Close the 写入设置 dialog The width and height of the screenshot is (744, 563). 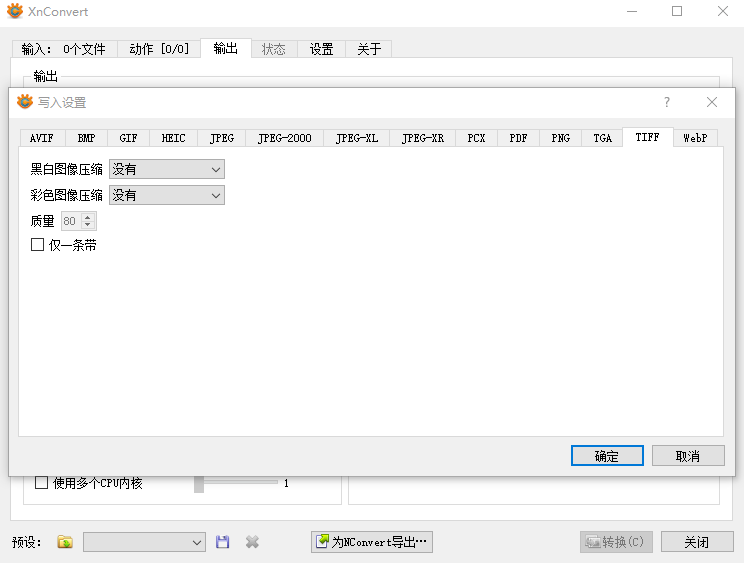click(x=712, y=102)
